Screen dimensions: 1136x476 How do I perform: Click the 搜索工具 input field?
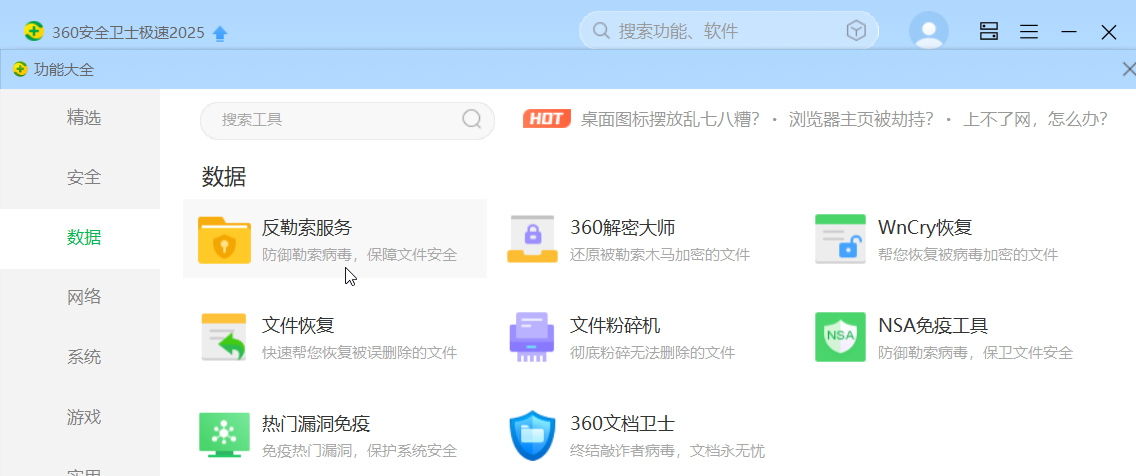tap(347, 120)
